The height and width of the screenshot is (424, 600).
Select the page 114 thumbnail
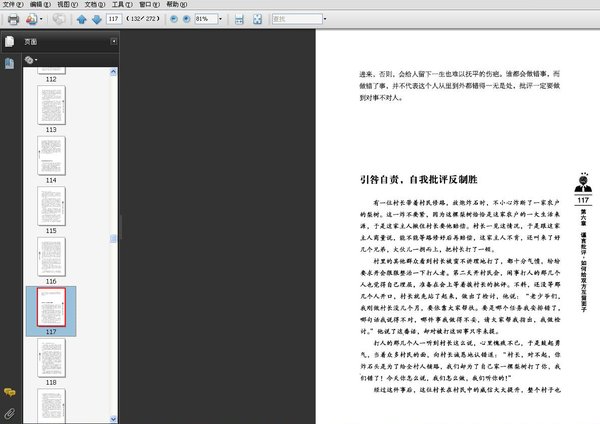point(51,155)
